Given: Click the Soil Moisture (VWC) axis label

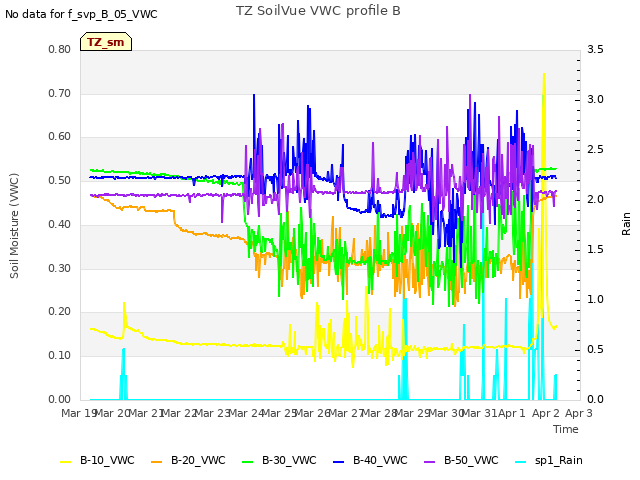Looking at the screenshot, I should pos(14,226).
